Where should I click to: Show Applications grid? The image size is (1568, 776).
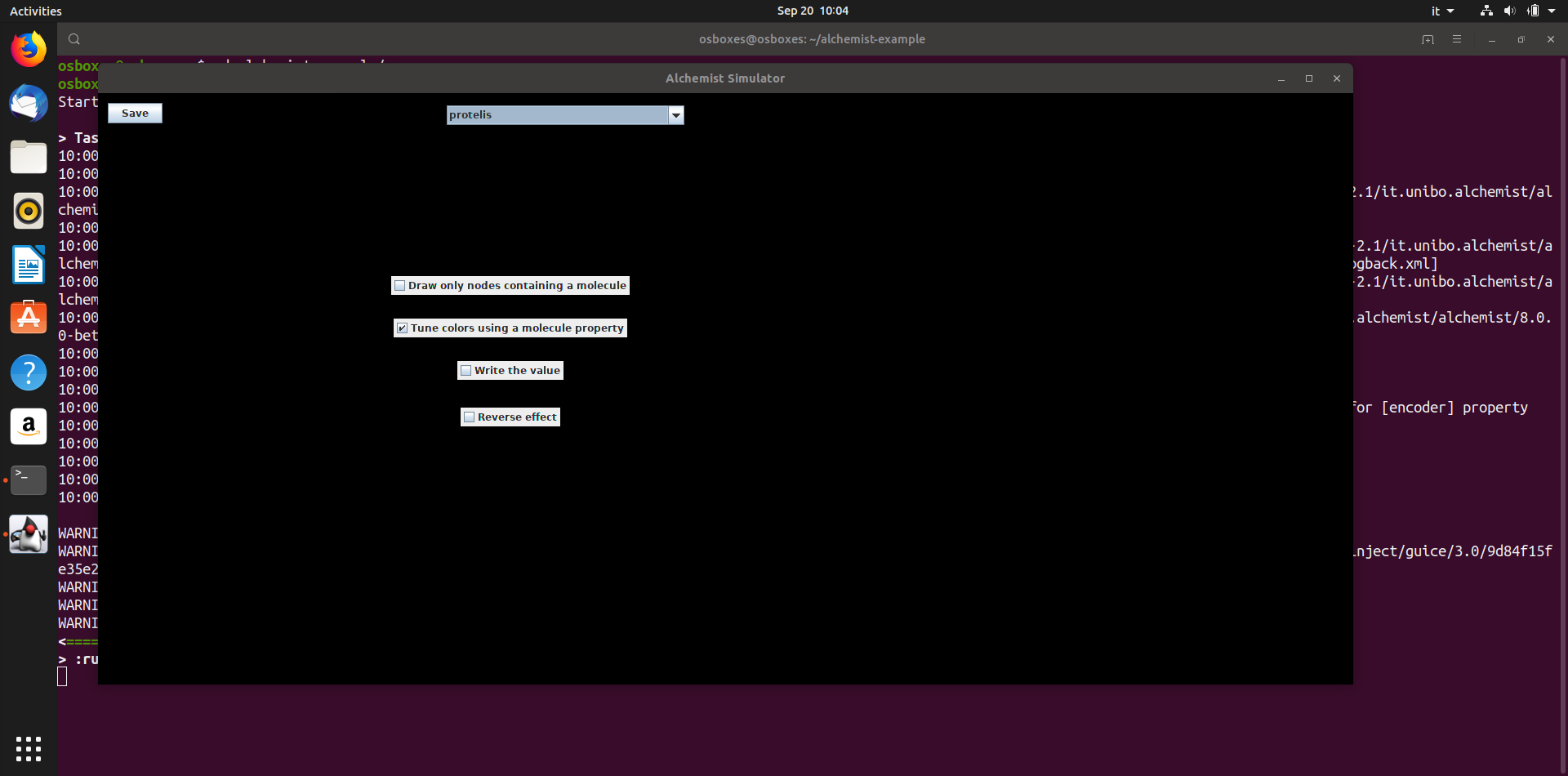29,748
